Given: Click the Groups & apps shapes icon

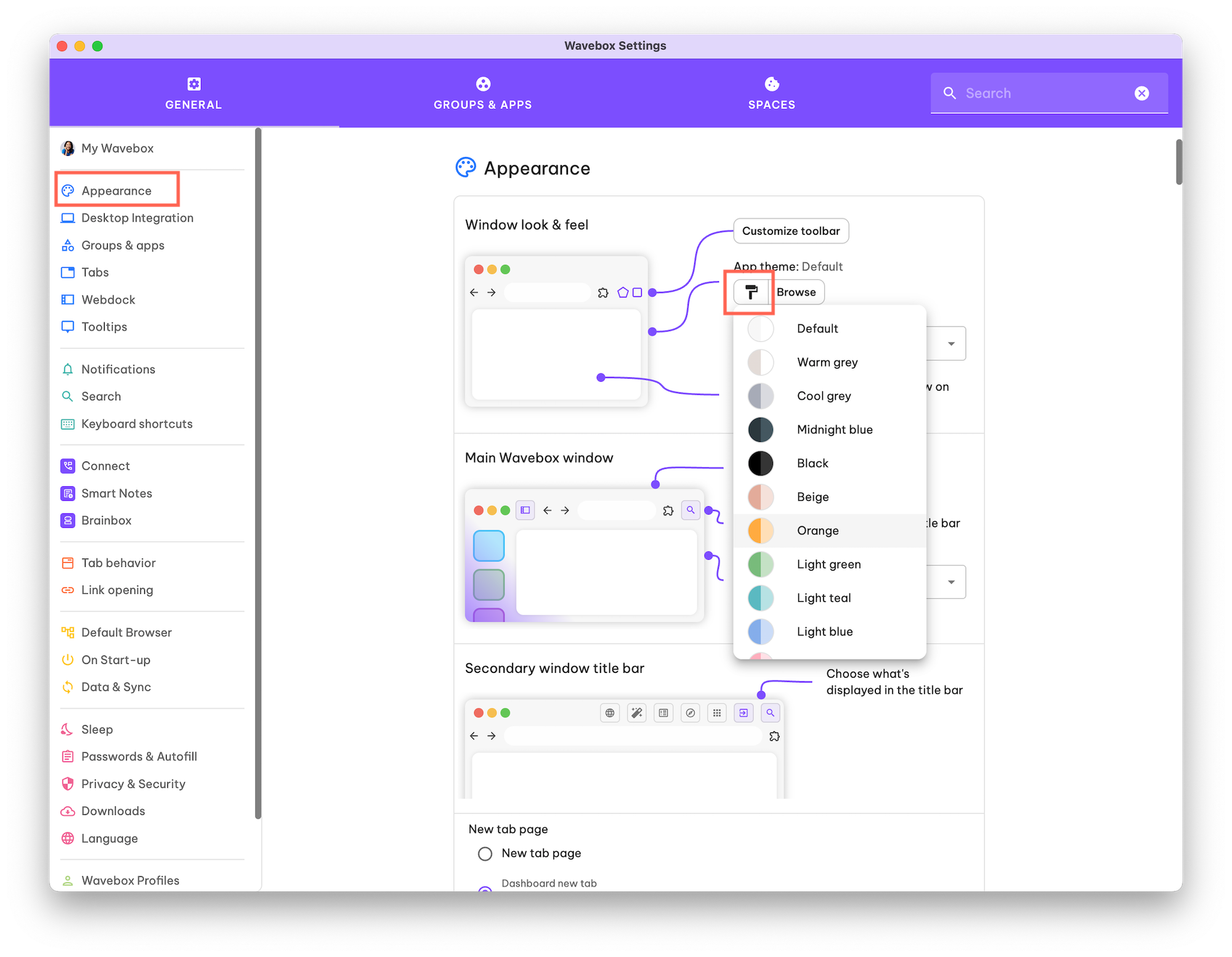Looking at the screenshot, I should click(x=68, y=245).
